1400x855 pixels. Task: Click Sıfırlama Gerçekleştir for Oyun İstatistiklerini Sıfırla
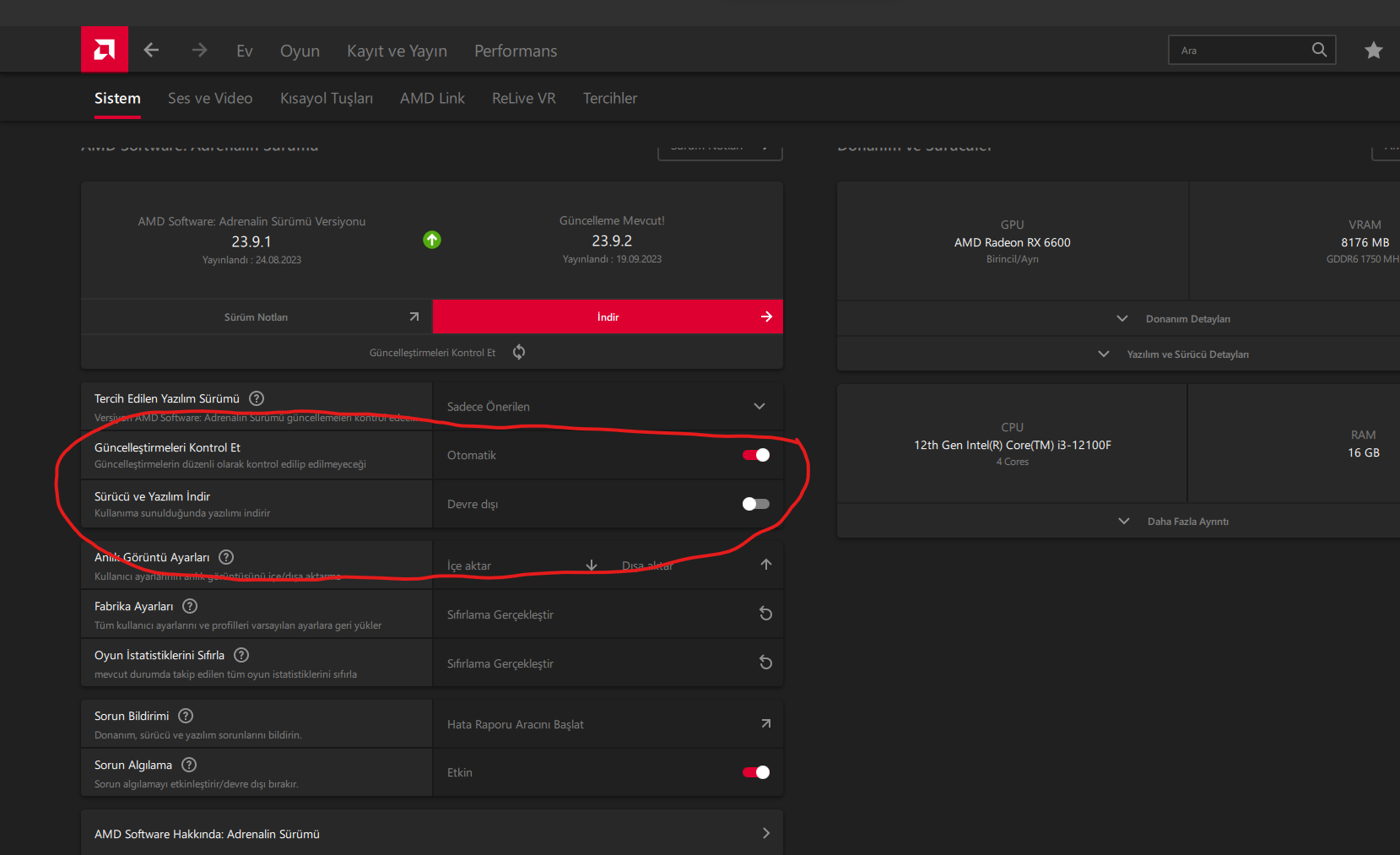pos(608,663)
